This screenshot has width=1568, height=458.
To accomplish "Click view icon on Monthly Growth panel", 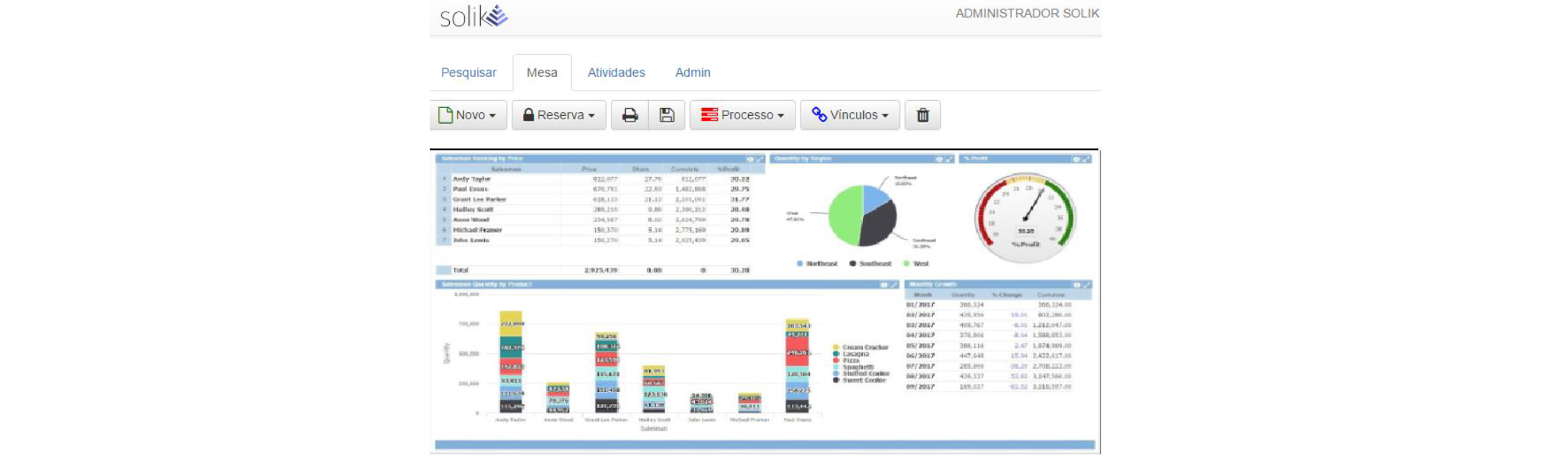I will tap(1076, 285).
